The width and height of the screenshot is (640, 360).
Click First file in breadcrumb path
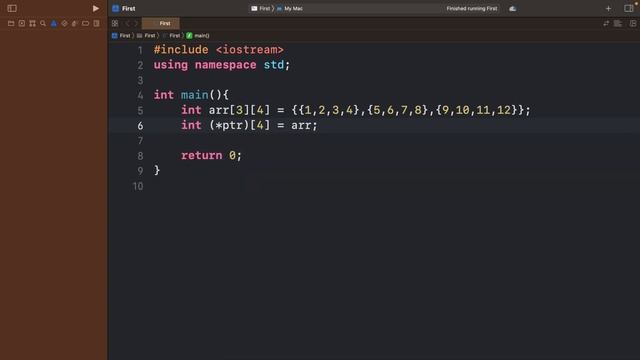pyautogui.click(x=171, y=36)
